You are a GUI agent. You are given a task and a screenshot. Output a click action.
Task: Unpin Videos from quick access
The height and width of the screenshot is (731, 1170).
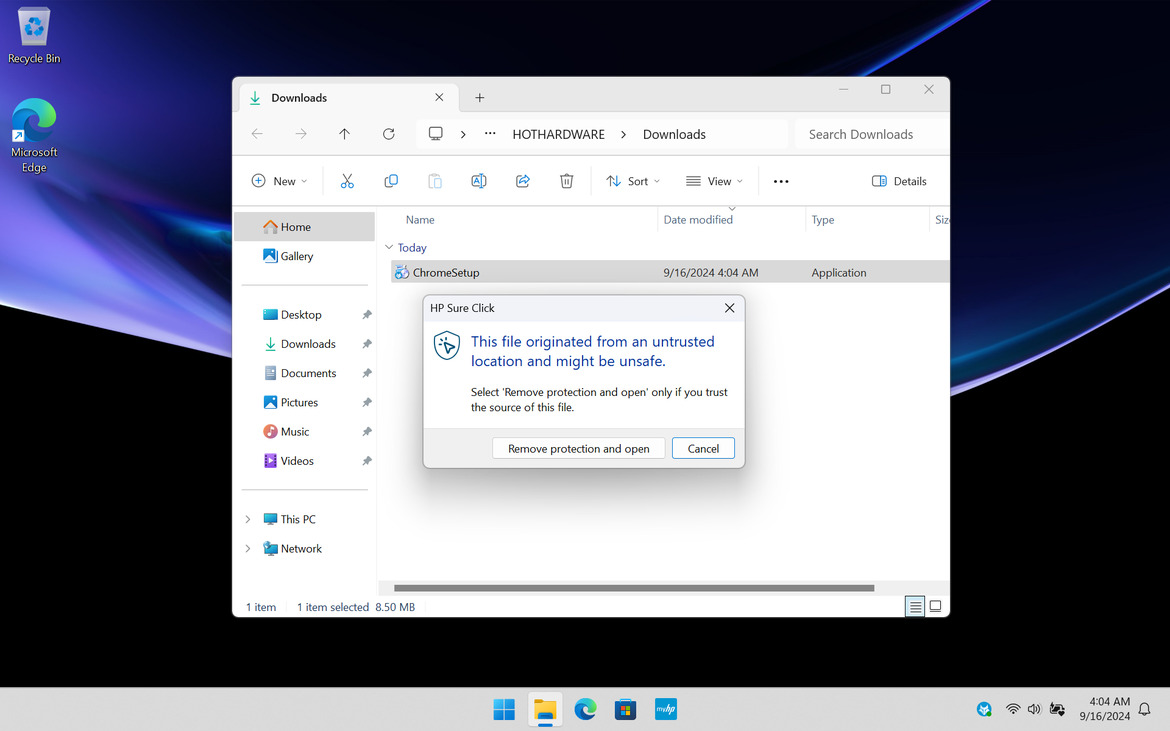[x=367, y=461]
